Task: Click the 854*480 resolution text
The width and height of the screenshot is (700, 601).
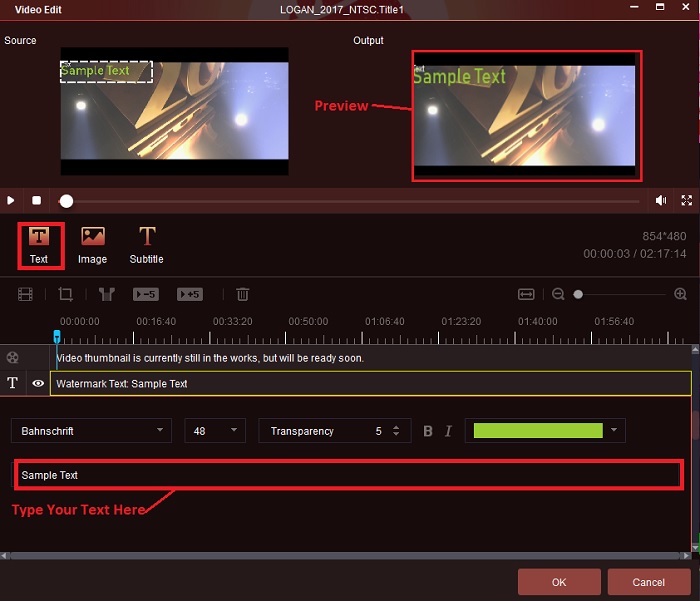Action: pyautogui.click(x=664, y=236)
